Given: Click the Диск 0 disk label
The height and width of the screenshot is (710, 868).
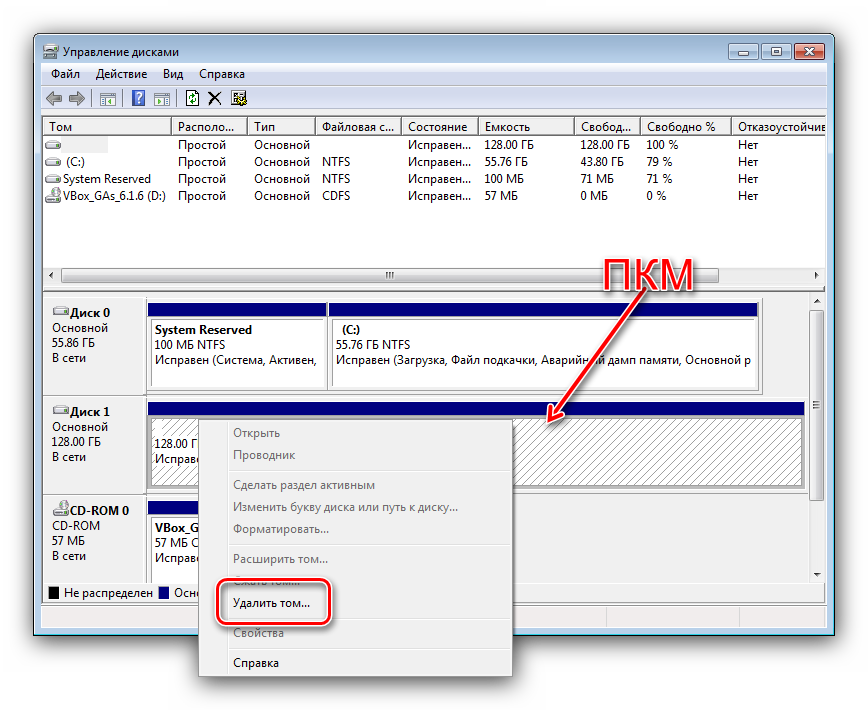Looking at the screenshot, I should [x=90, y=312].
